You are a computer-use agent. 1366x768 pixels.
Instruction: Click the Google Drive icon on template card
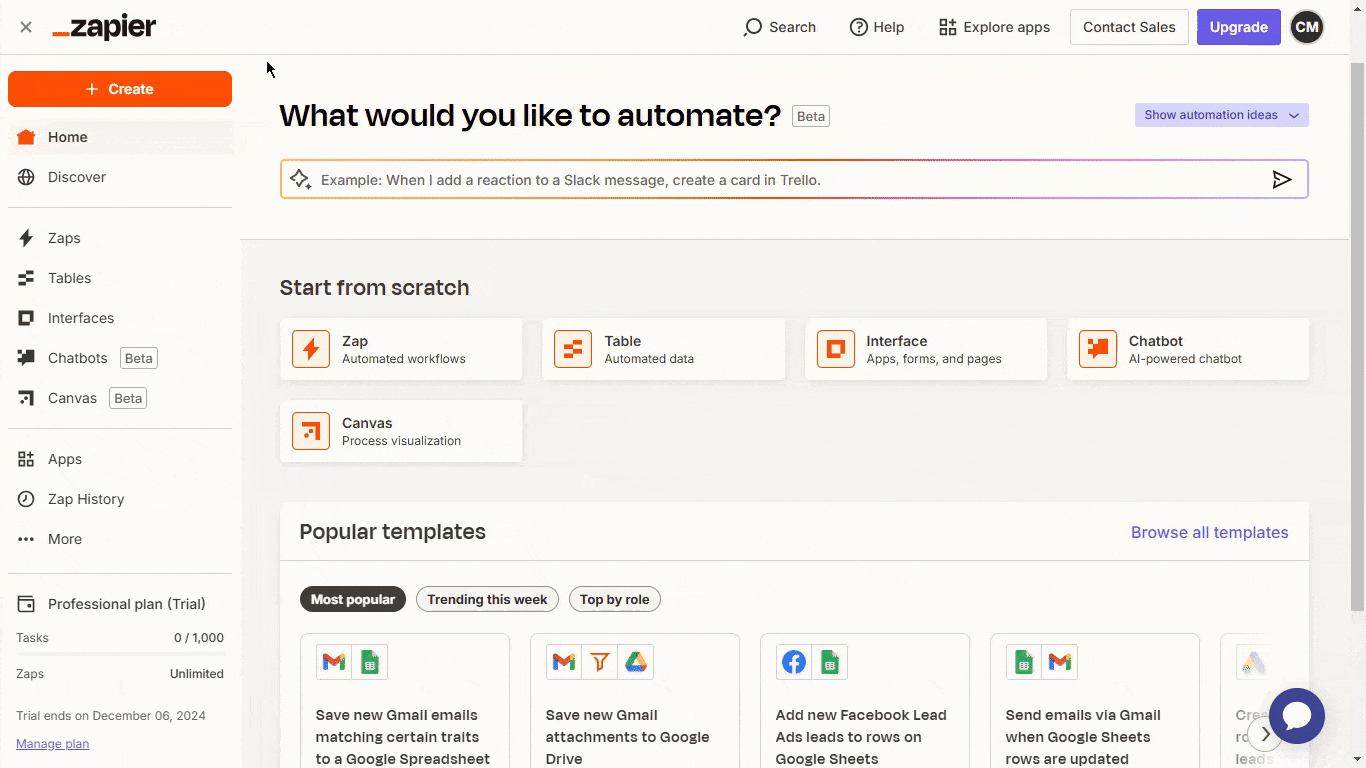pyautogui.click(x=636, y=662)
